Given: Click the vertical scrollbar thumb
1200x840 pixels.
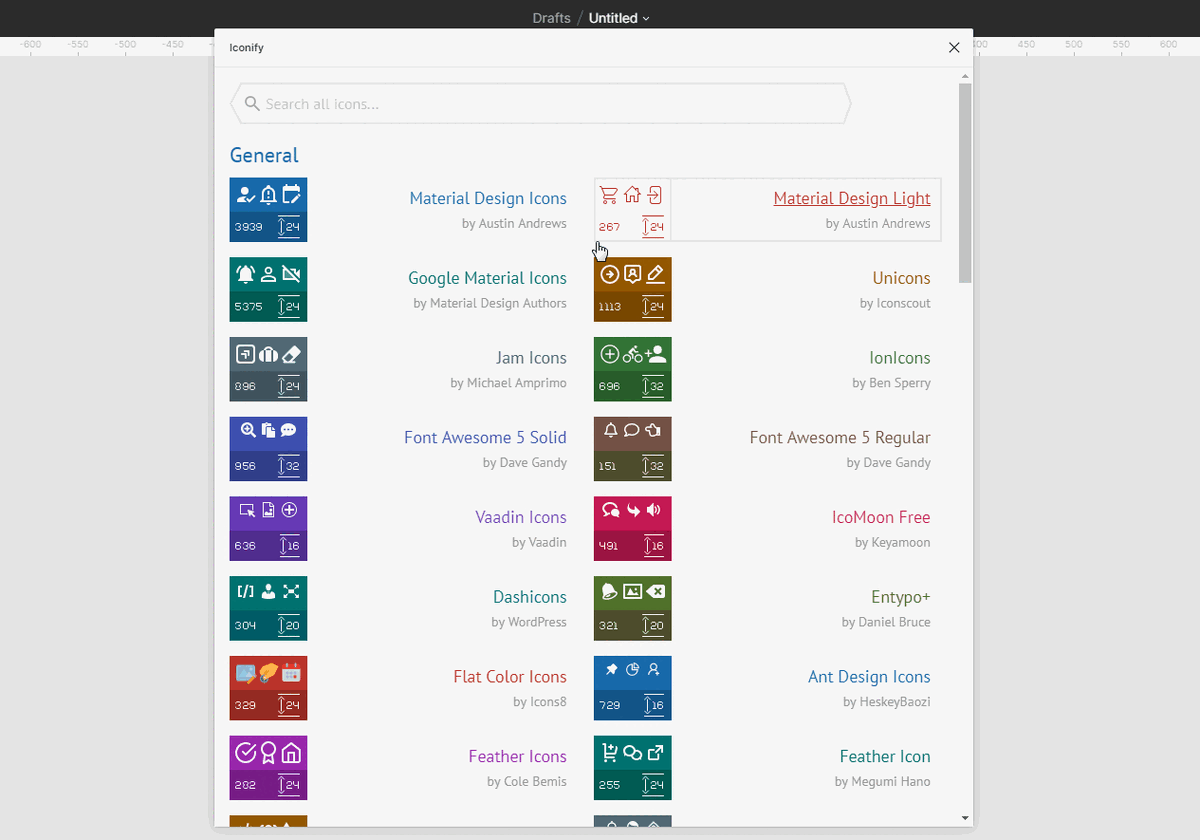Looking at the screenshot, I should tap(965, 183).
